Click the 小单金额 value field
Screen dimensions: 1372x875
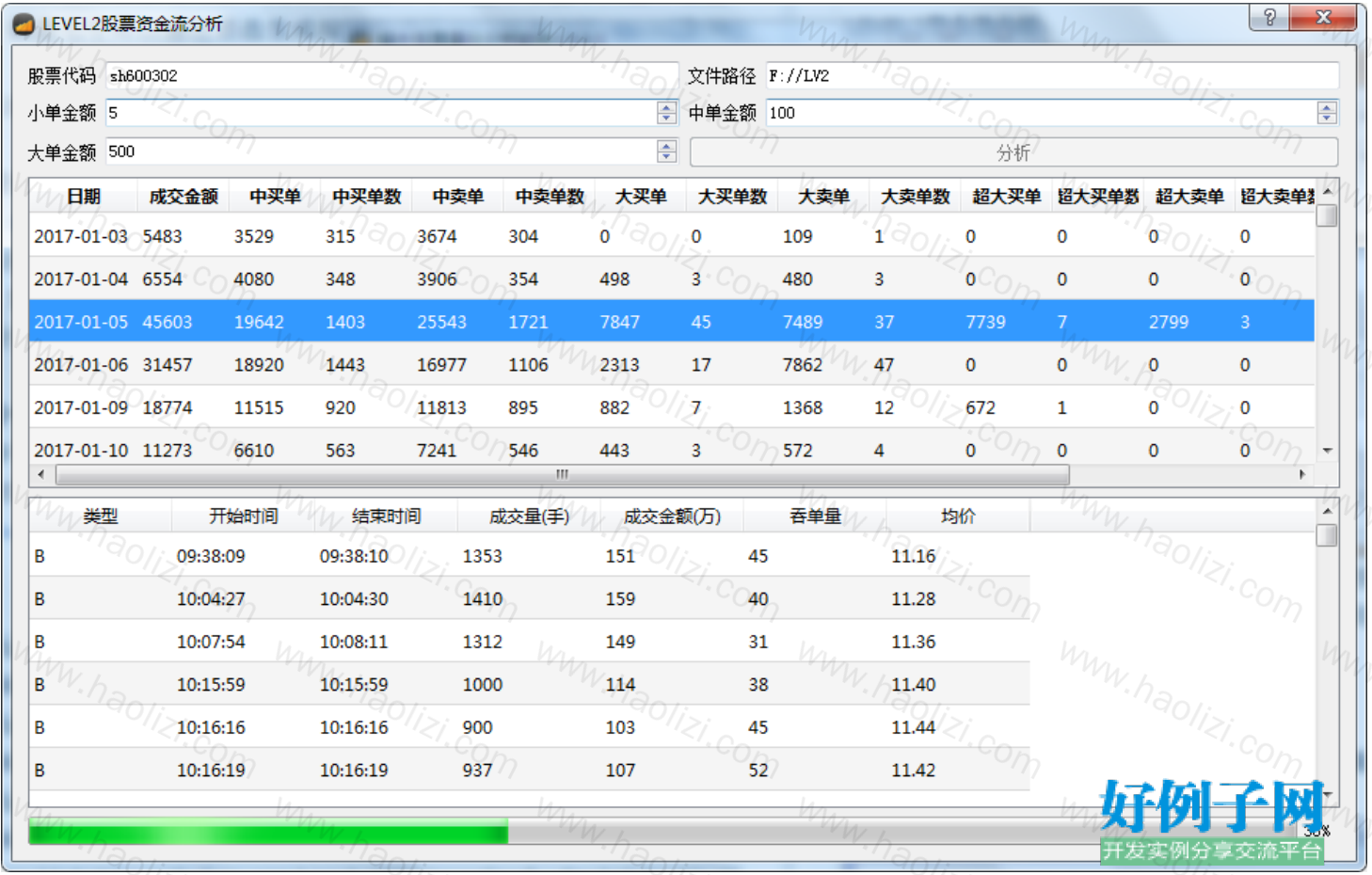pyautogui.click(x=381, y=113)
